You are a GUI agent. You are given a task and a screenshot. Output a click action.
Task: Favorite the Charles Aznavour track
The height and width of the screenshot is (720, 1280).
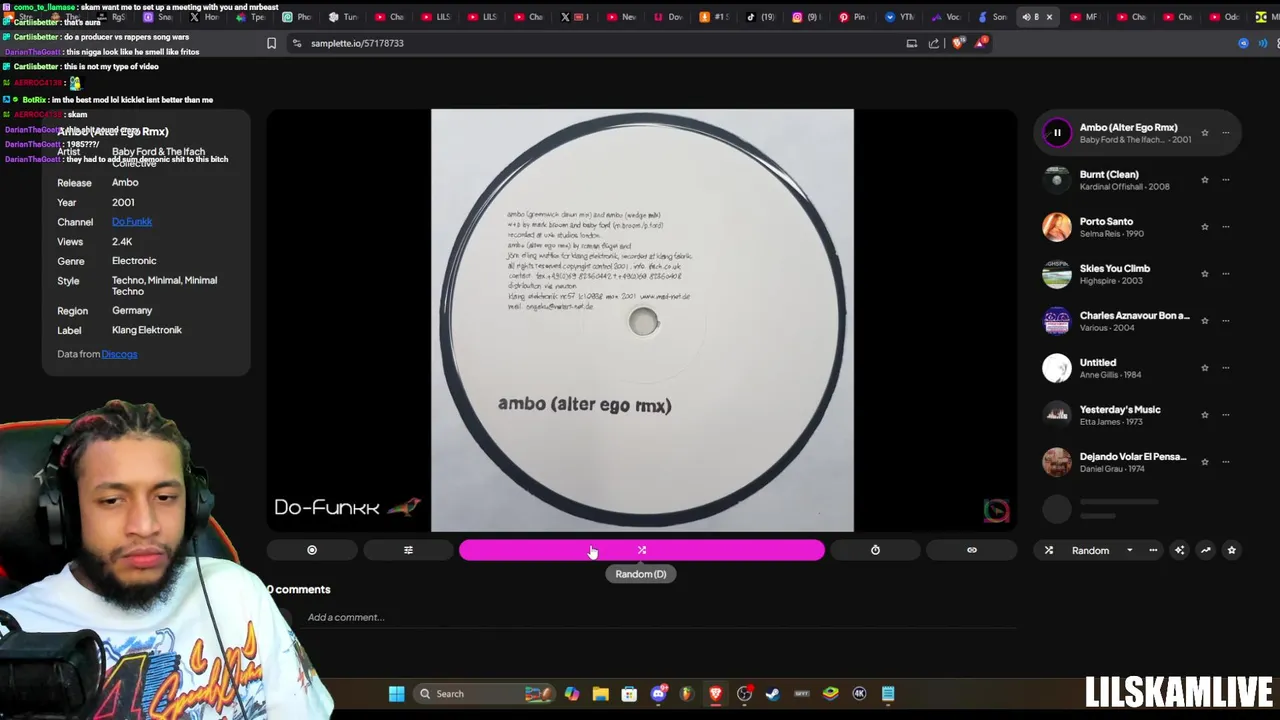[1204, 321]
